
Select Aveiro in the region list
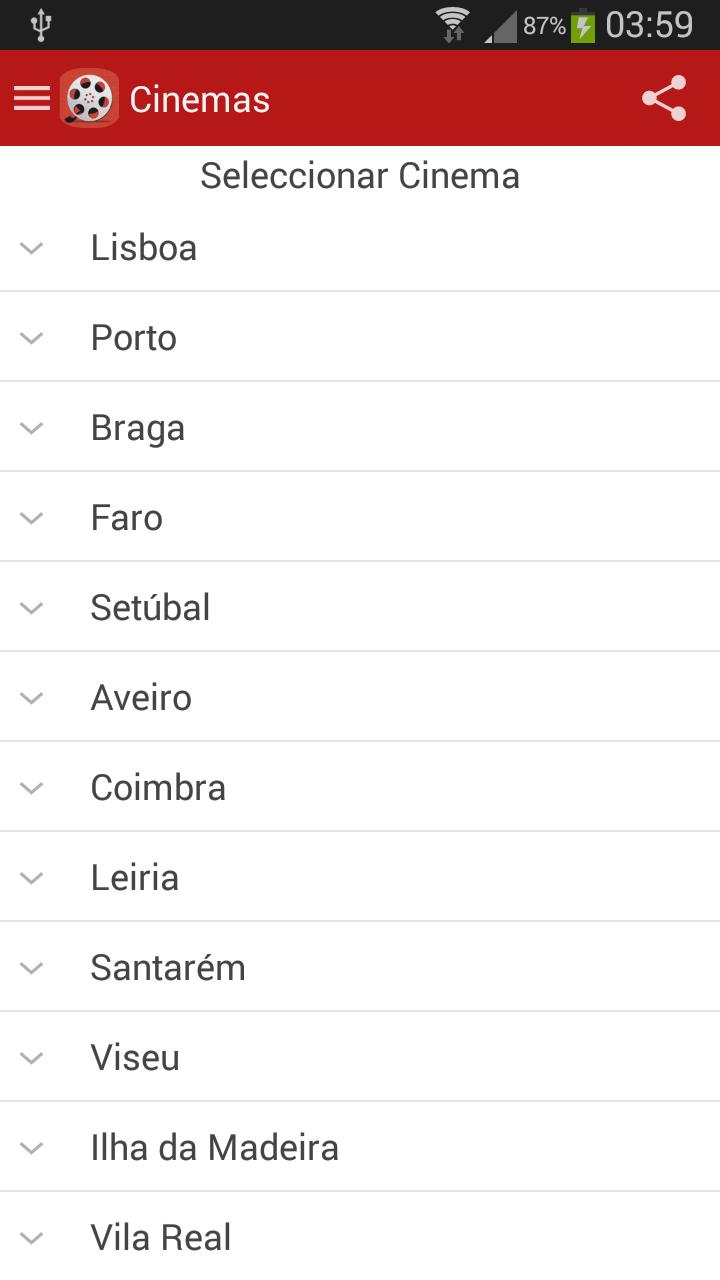(360, 697)
